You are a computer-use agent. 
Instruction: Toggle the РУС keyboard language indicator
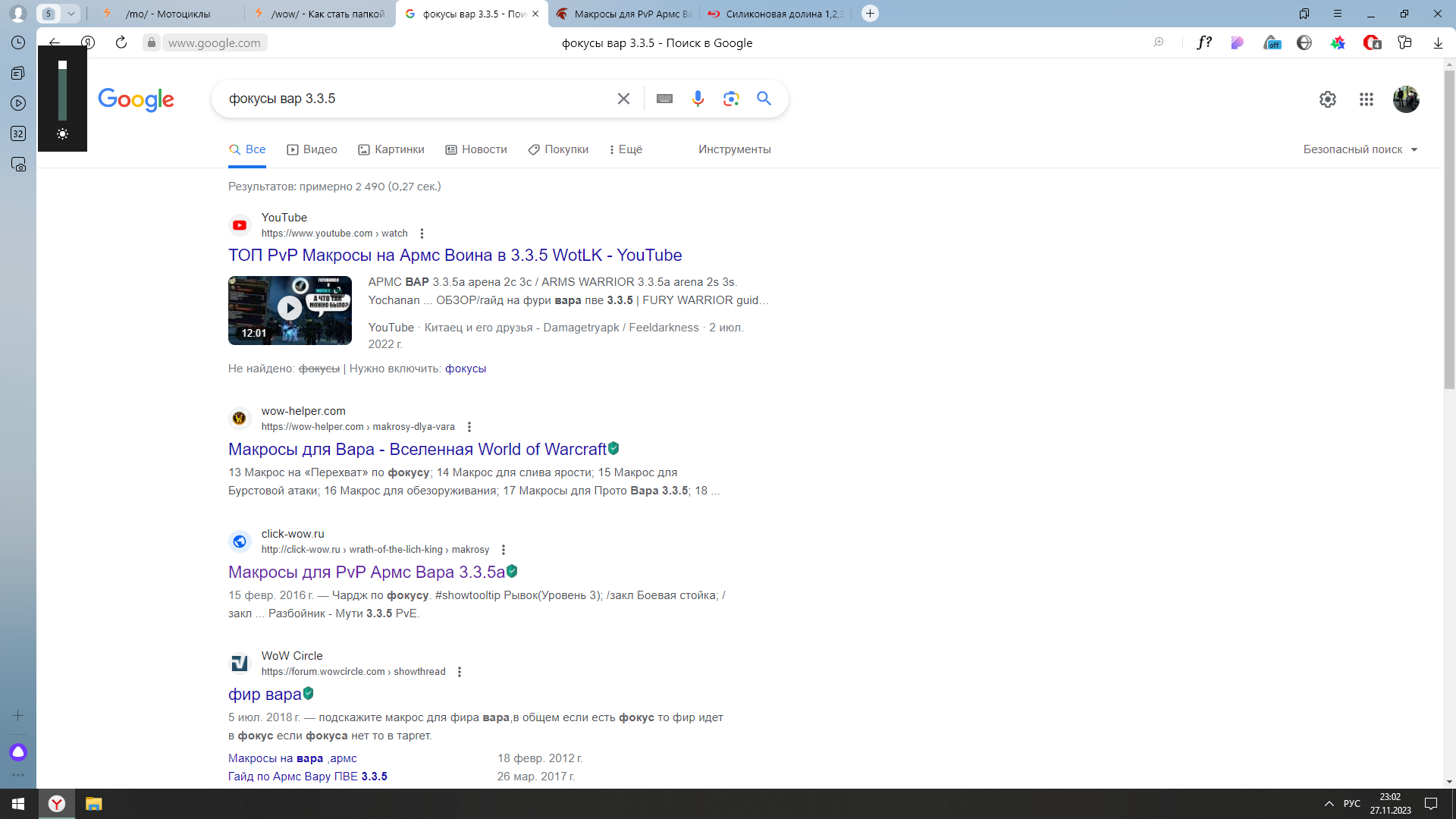[1352, 804]
